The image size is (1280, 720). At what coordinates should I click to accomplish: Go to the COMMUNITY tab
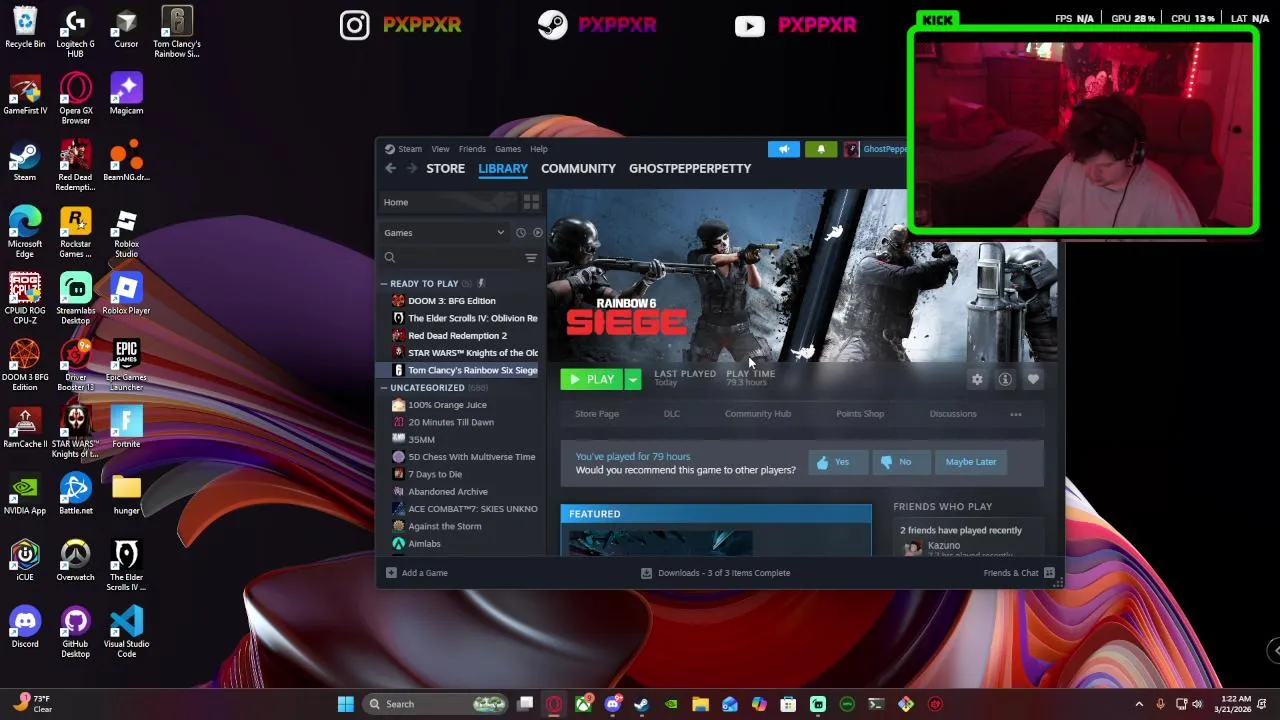click(x=578, y=168)
